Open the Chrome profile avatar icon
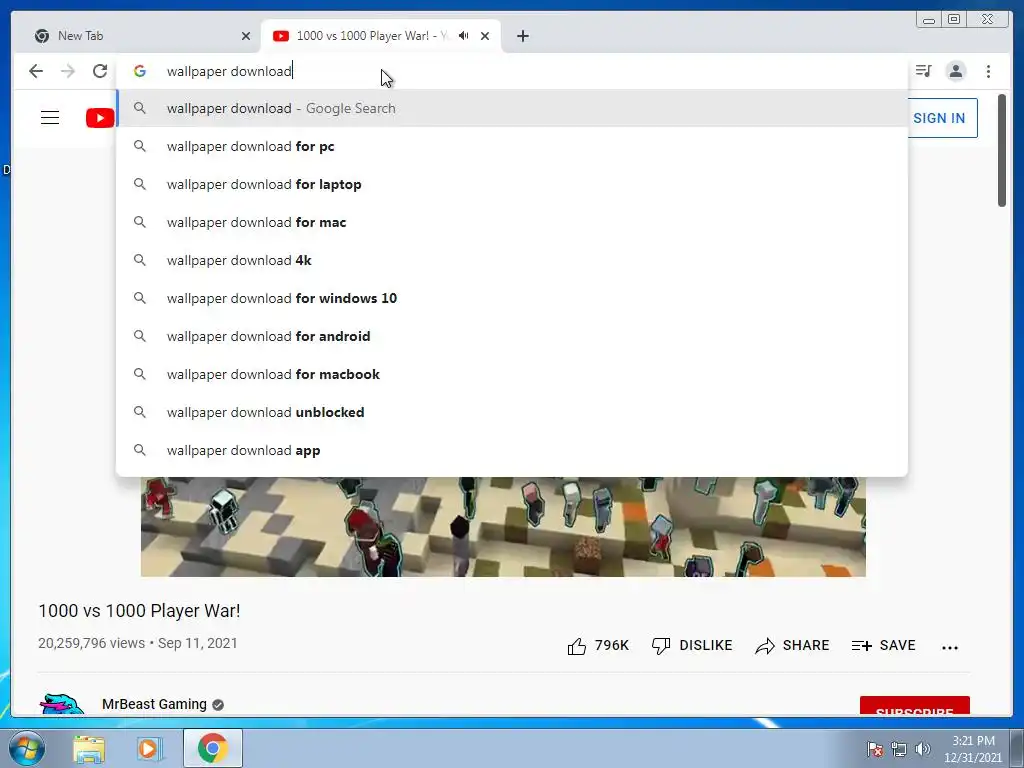 955,71
